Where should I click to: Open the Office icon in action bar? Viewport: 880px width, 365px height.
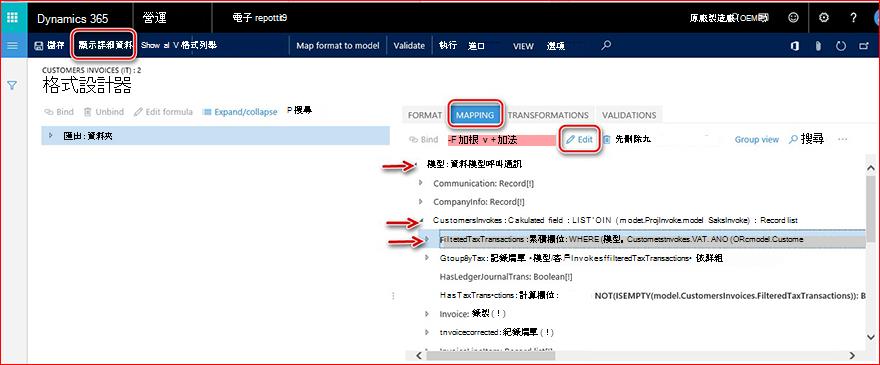tap(795, 46)
